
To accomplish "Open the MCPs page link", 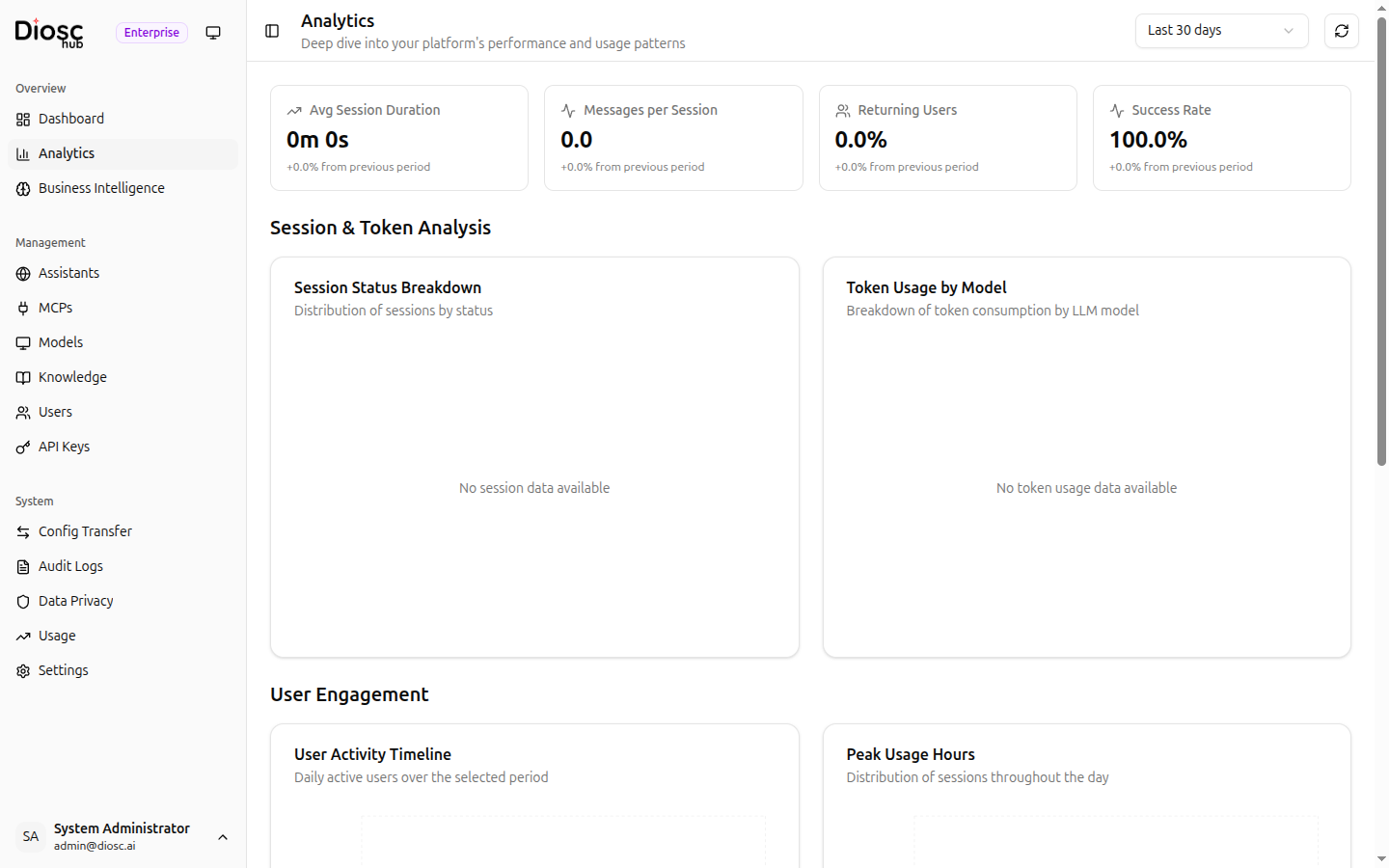I will [x=123, y=309].
